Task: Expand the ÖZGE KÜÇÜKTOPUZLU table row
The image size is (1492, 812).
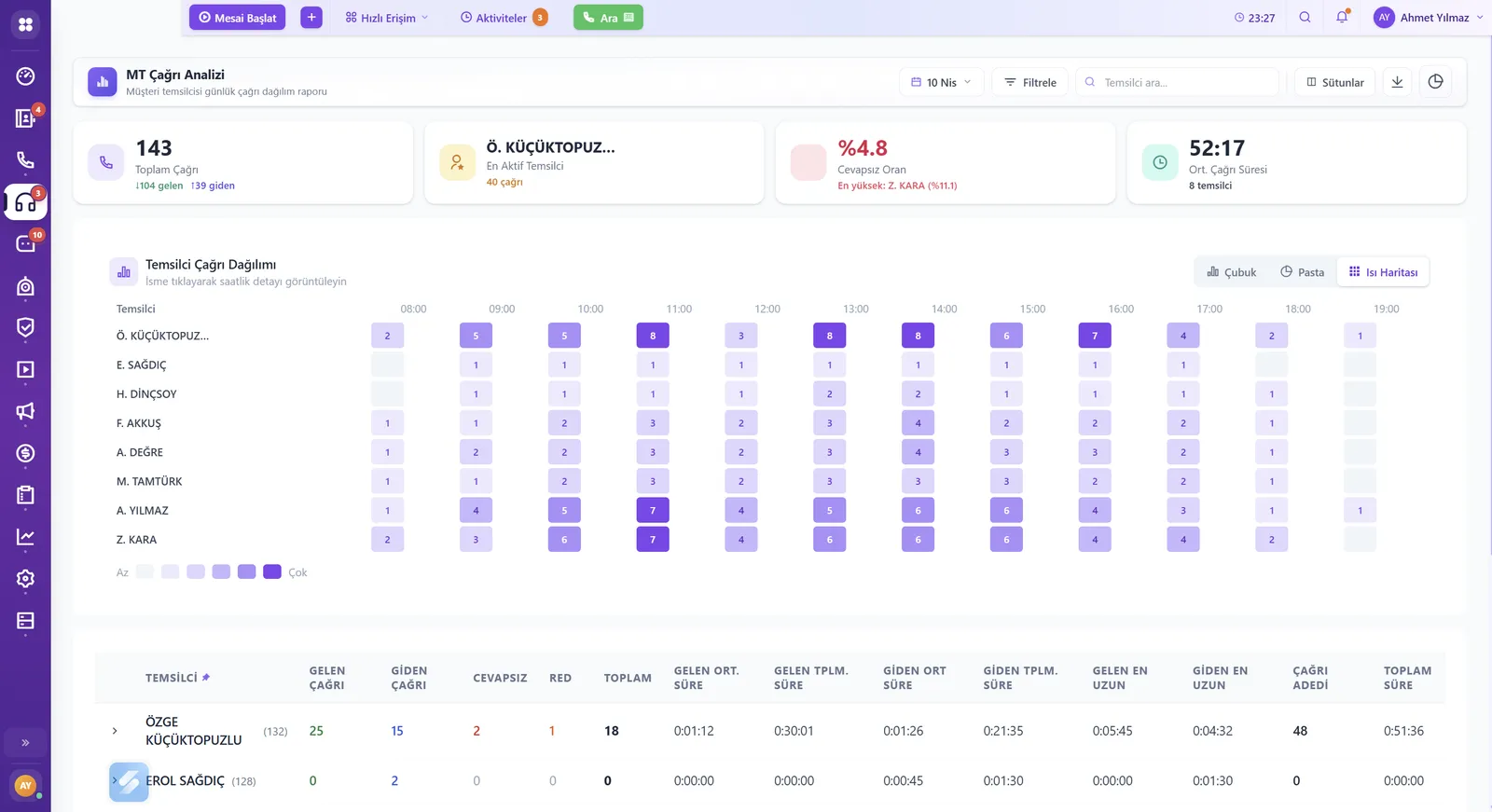Action: (x=115, y=731)
